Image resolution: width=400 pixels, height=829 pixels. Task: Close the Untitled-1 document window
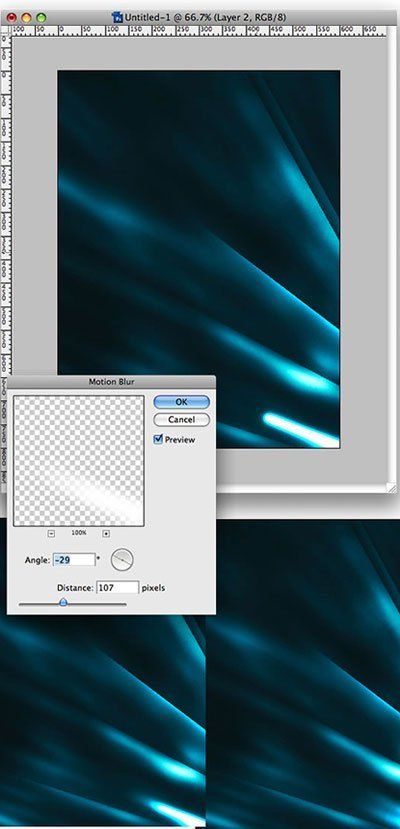tap(11, 17)
